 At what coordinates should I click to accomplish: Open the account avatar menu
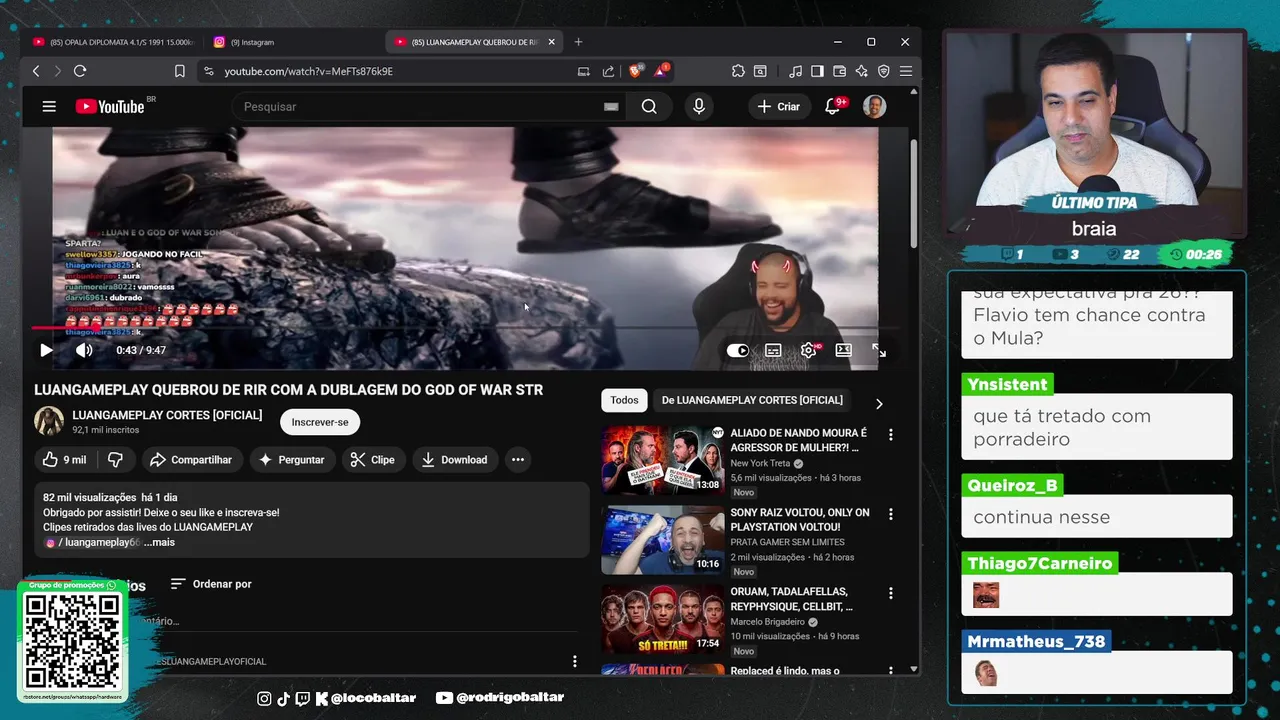pos(874,106)
